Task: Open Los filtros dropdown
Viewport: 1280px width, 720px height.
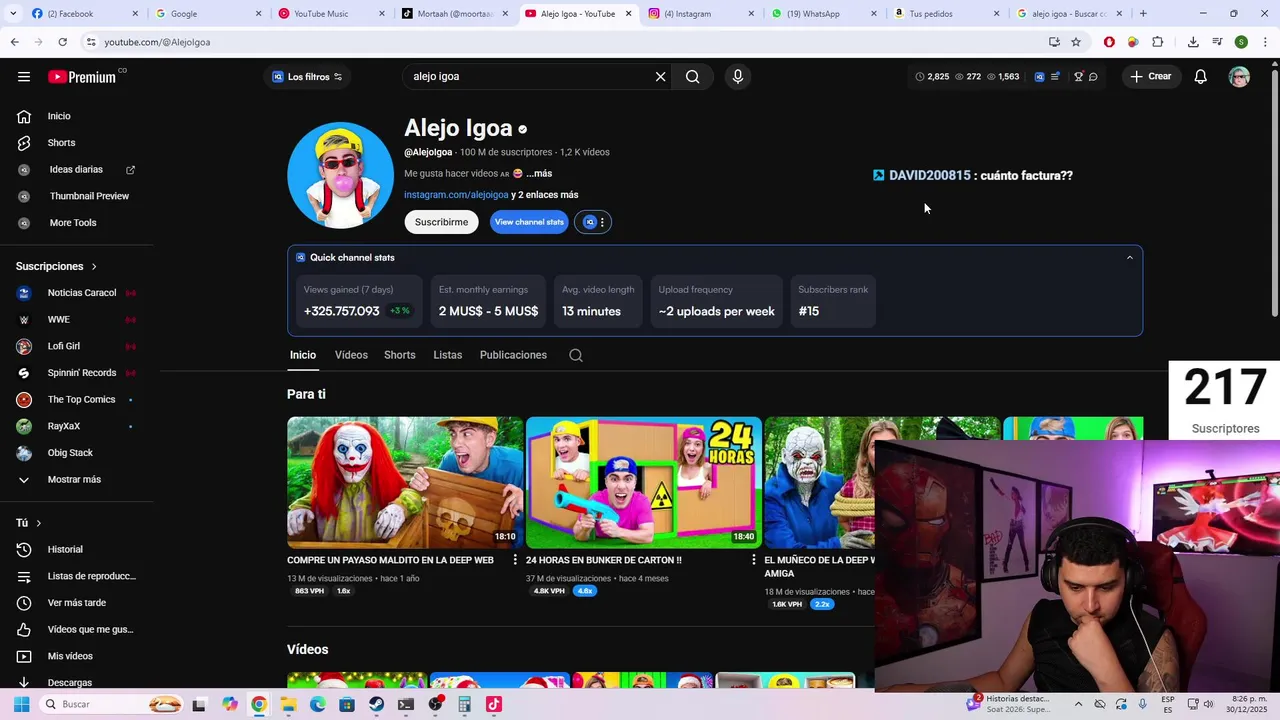Action: 307,77
